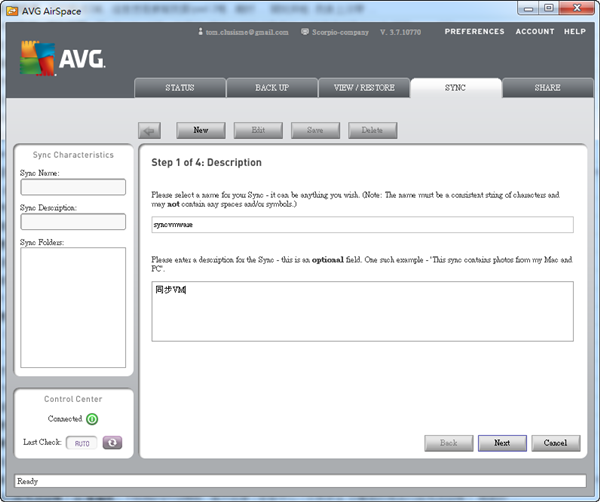Click the Control Center panel title

coord(73,399)
